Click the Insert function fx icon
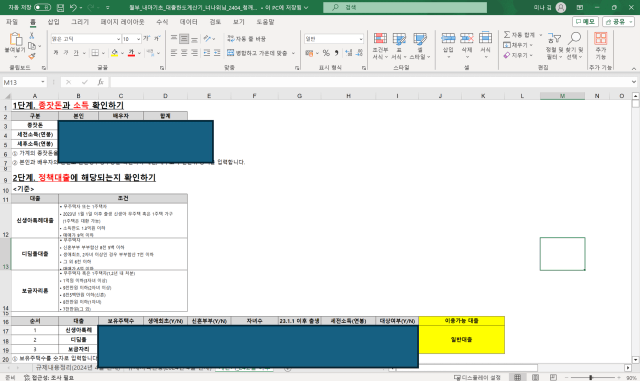Image resolution: width=640 pixels, height=381 pixels. [x=100, y=82]
